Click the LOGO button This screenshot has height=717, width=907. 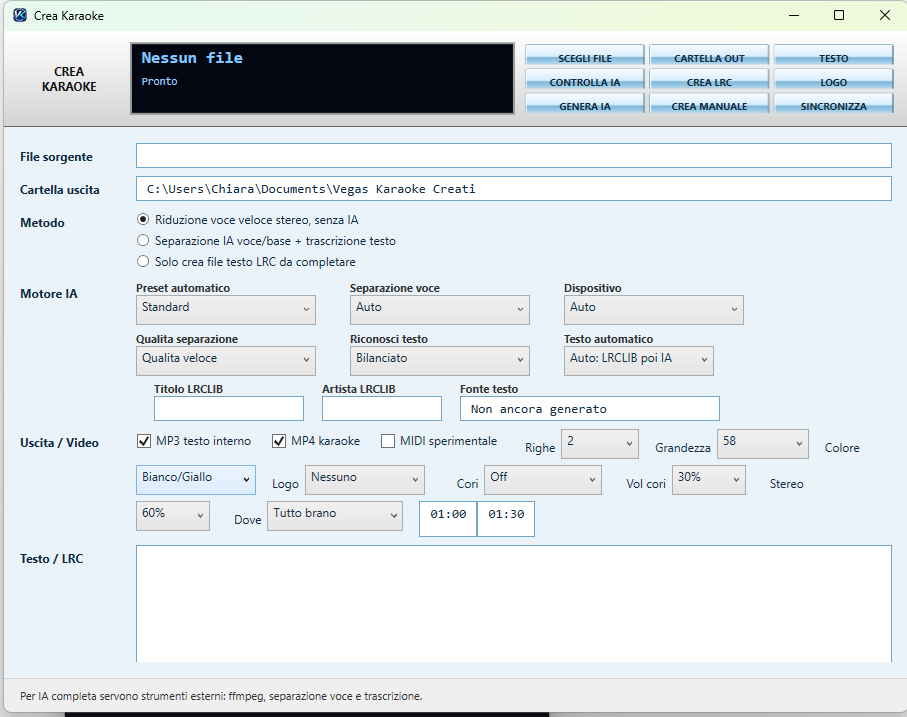[834, 79]
